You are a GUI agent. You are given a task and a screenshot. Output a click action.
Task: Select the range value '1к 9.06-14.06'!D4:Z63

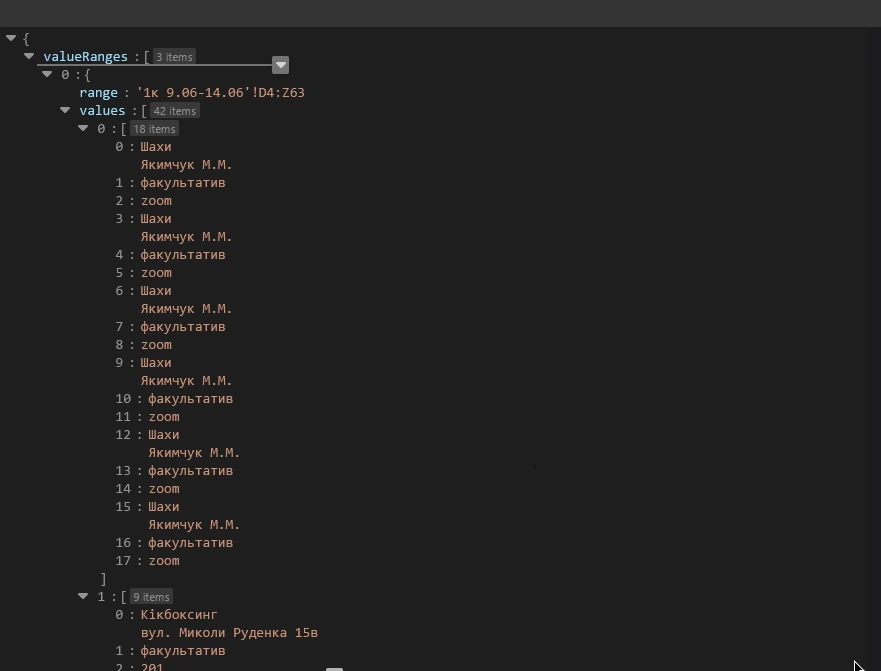(x=222, y=92)
